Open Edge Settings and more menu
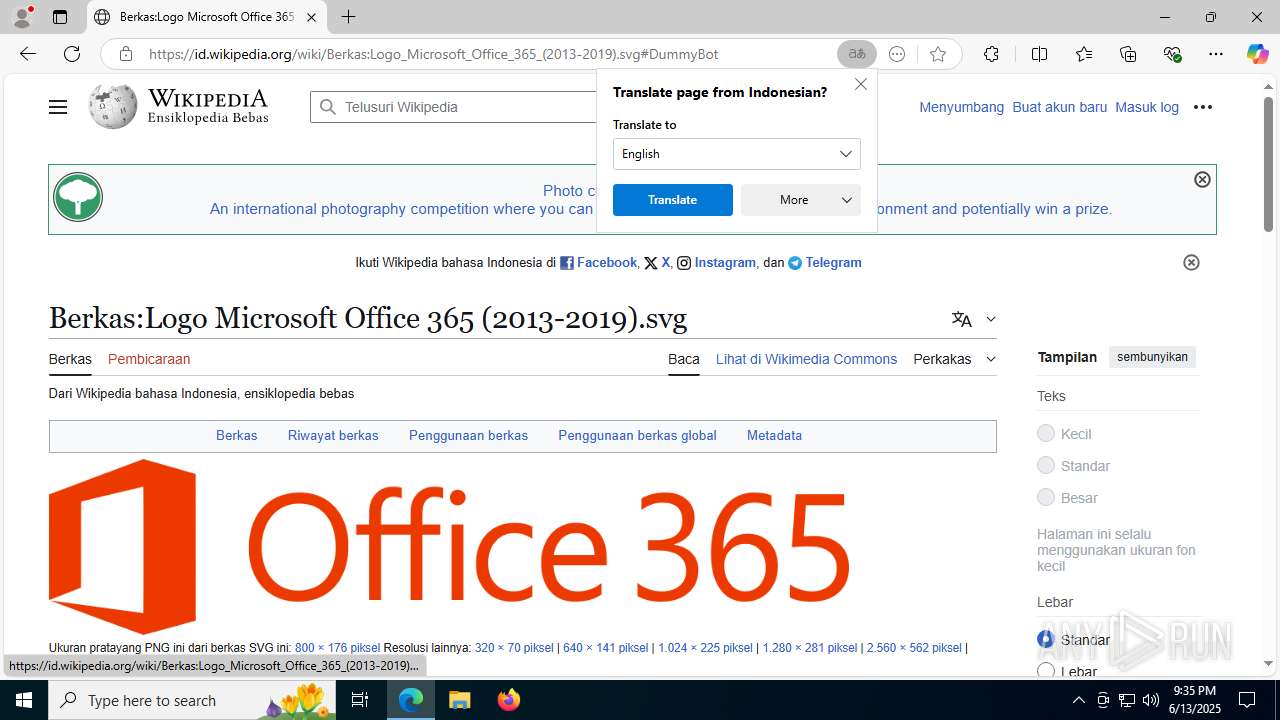This screenshot has height=720, width=1280. pyautogui.click(x=1216, y=54)
